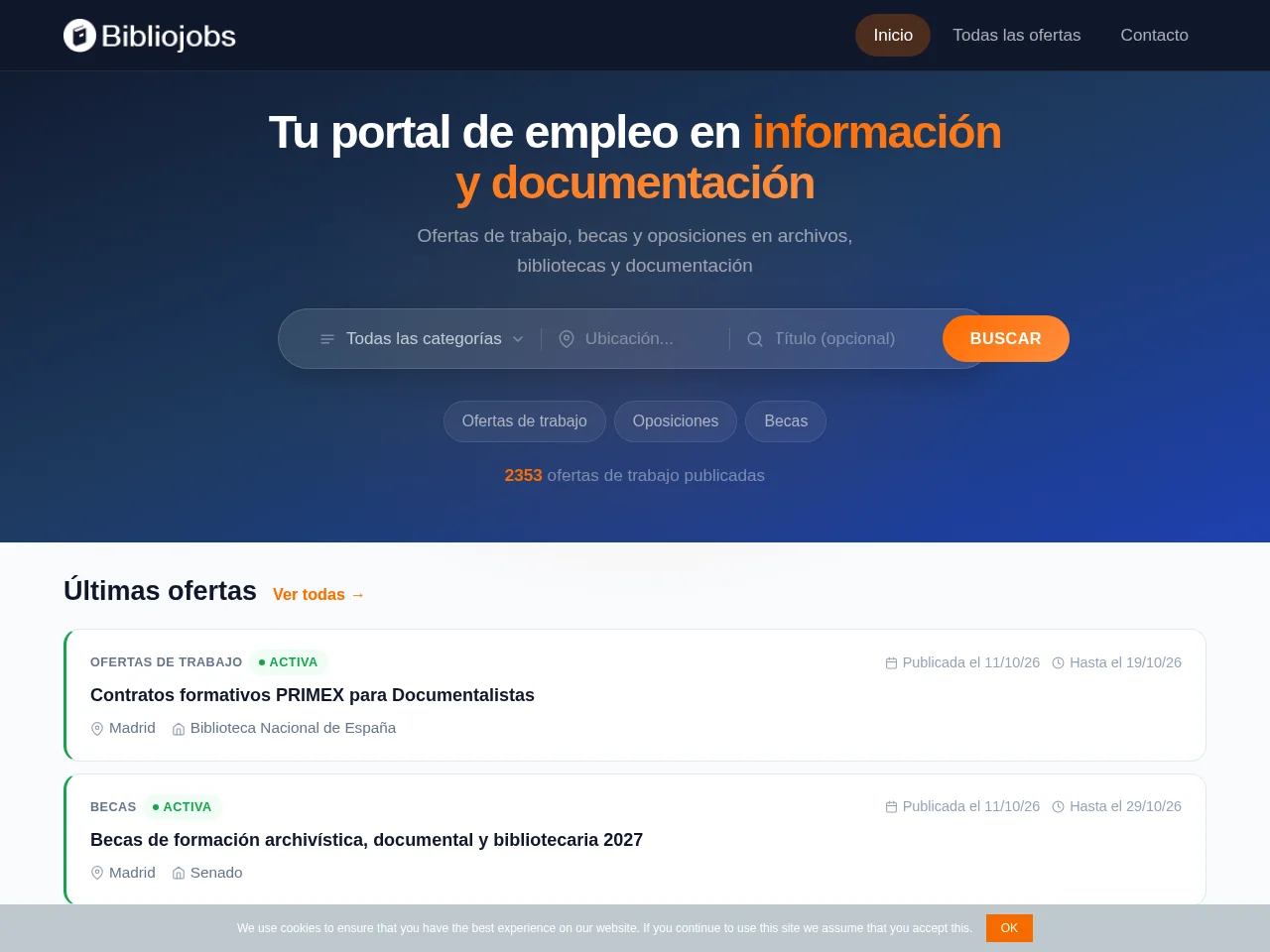Focus the Título (opcional) field

click(x=848, y=338)
